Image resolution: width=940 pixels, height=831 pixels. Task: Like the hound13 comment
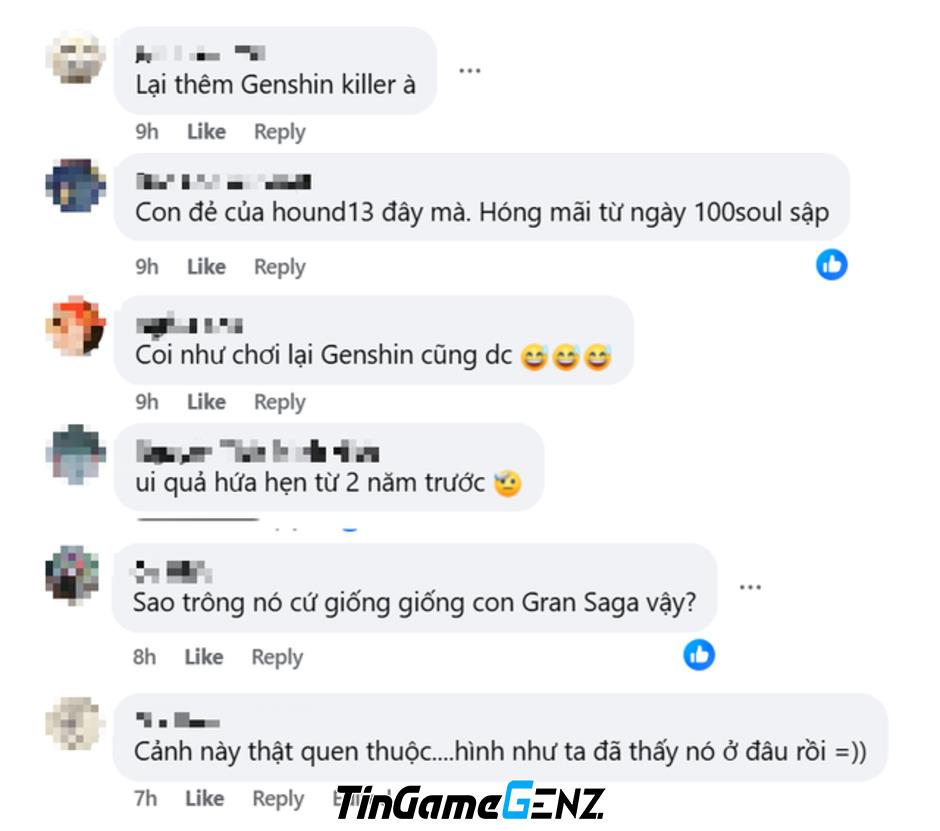[206, 266]
